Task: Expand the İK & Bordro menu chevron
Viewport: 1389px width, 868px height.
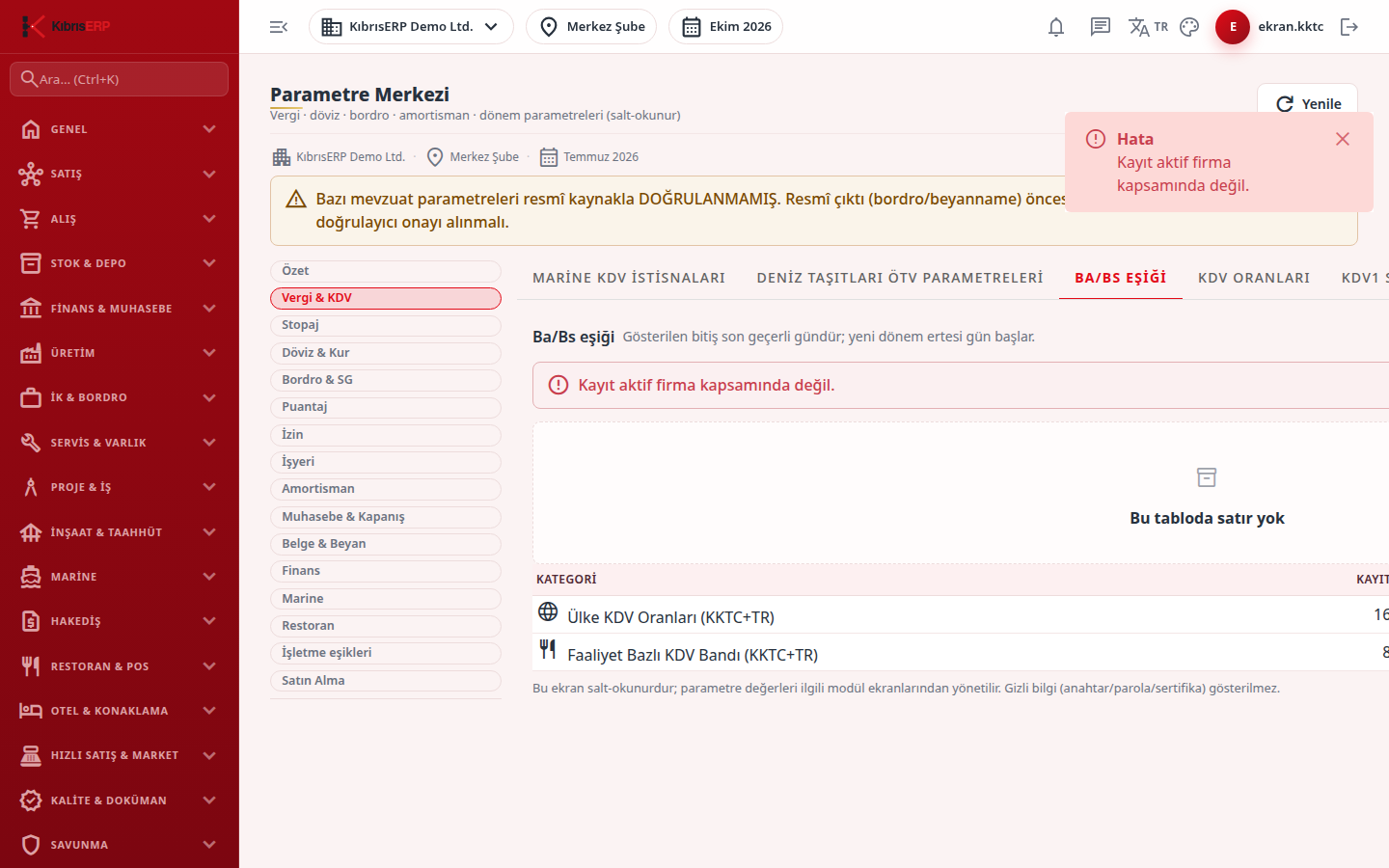Action: [x=209, y=397]
